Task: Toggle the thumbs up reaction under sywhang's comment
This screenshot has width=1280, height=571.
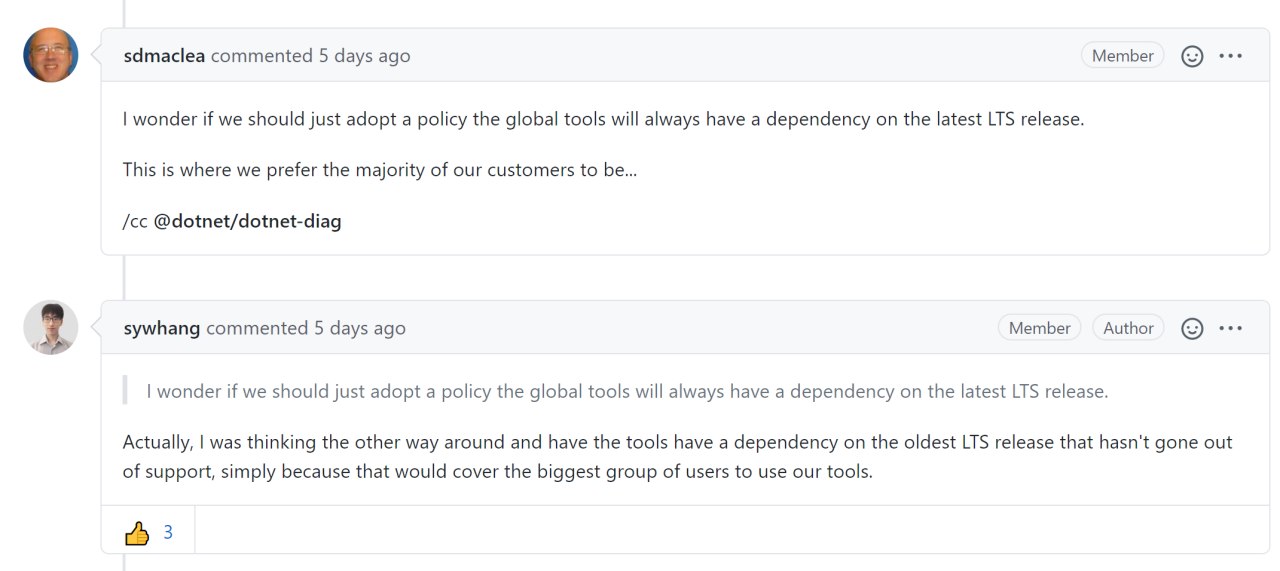Action: tap(148, 533)
